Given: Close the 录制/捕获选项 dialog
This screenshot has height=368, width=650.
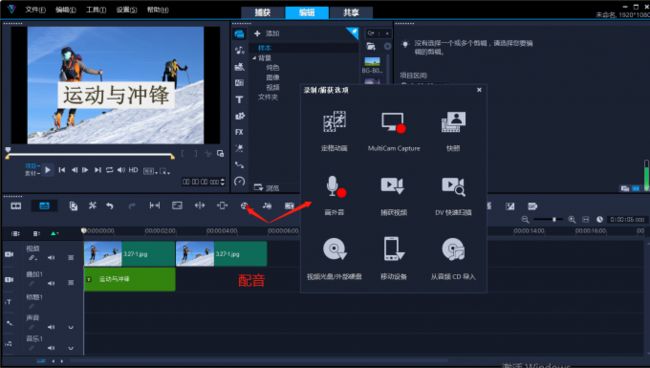Looking at the screenshot, I should coord(479,90).
